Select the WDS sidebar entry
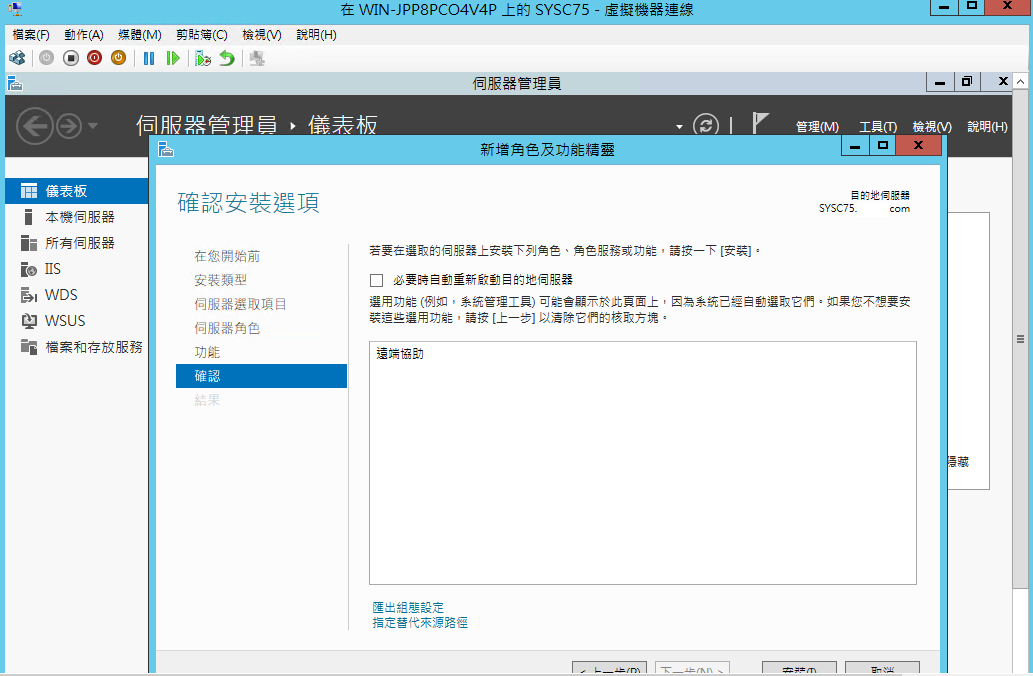Image resolution: width=1033 pixels, height=676 pixels. (x=76, y=295)
